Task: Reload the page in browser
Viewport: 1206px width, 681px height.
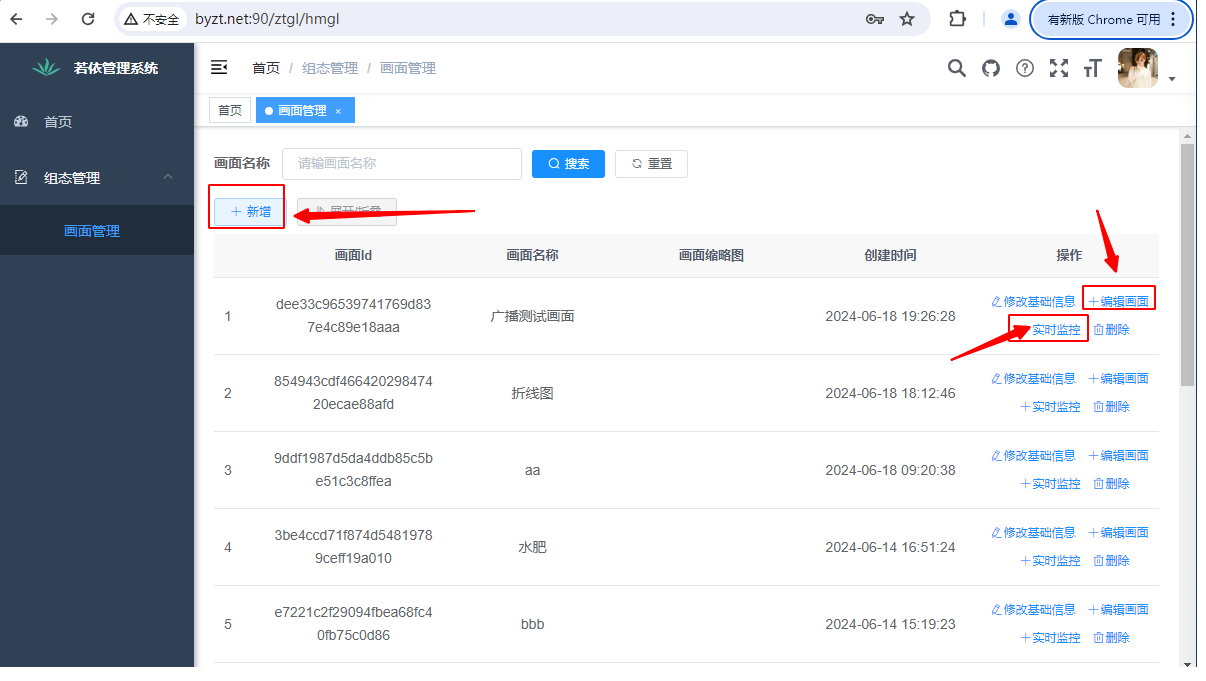Action: 88,19
